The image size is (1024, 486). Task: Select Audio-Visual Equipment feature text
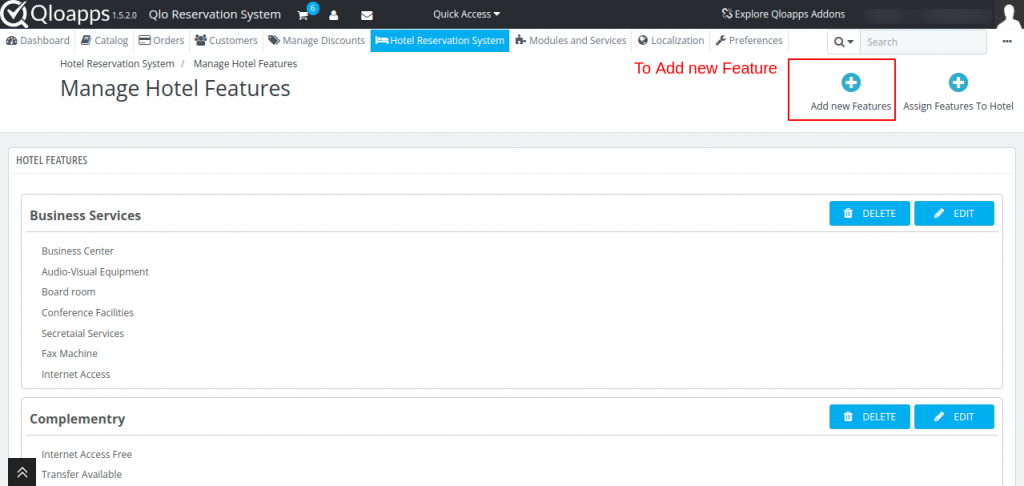click(x=95, y=272)
